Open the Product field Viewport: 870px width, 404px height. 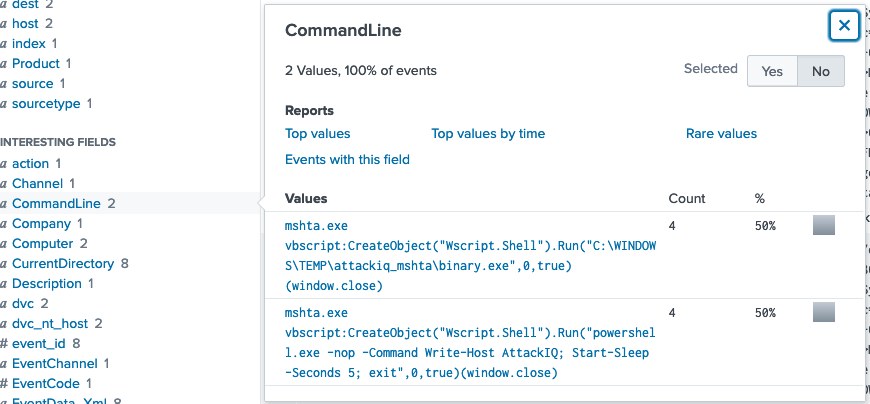(36, 63)
